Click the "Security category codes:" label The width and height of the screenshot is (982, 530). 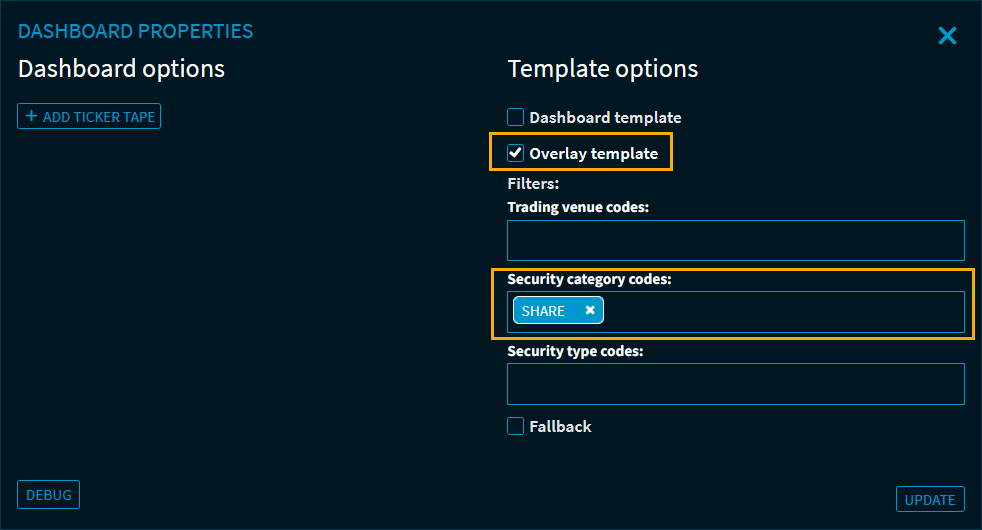589,280
